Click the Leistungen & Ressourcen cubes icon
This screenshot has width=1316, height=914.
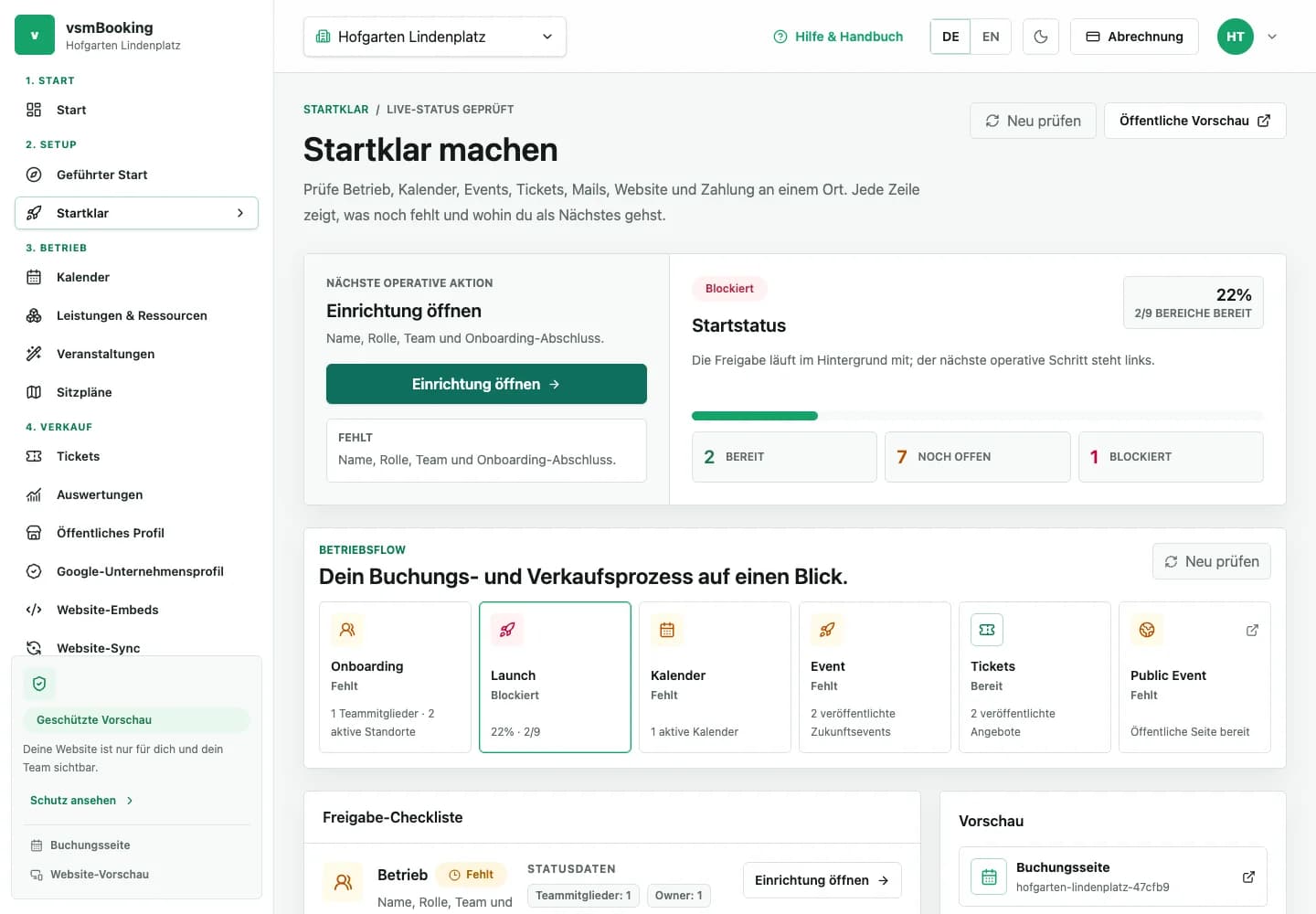pos(34,315)
